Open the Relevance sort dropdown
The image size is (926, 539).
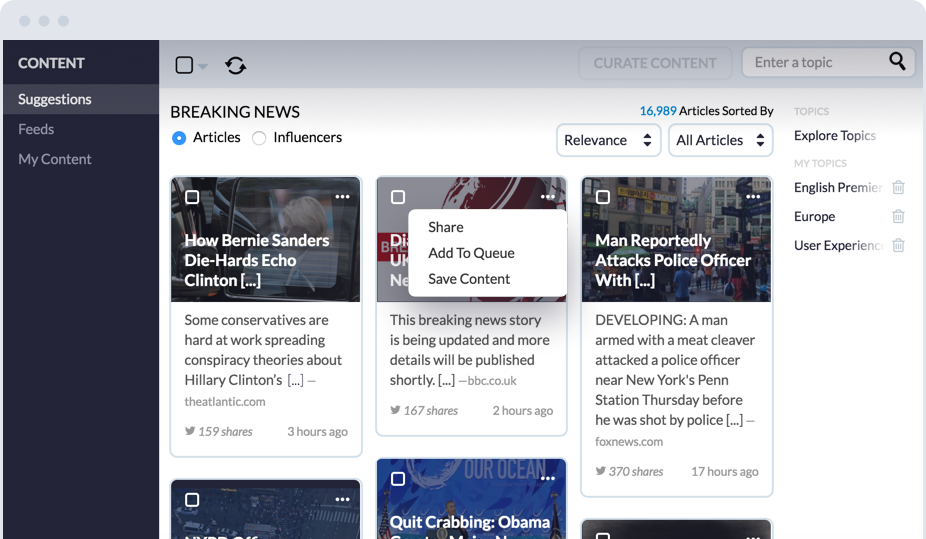click(x=608, y=140)
